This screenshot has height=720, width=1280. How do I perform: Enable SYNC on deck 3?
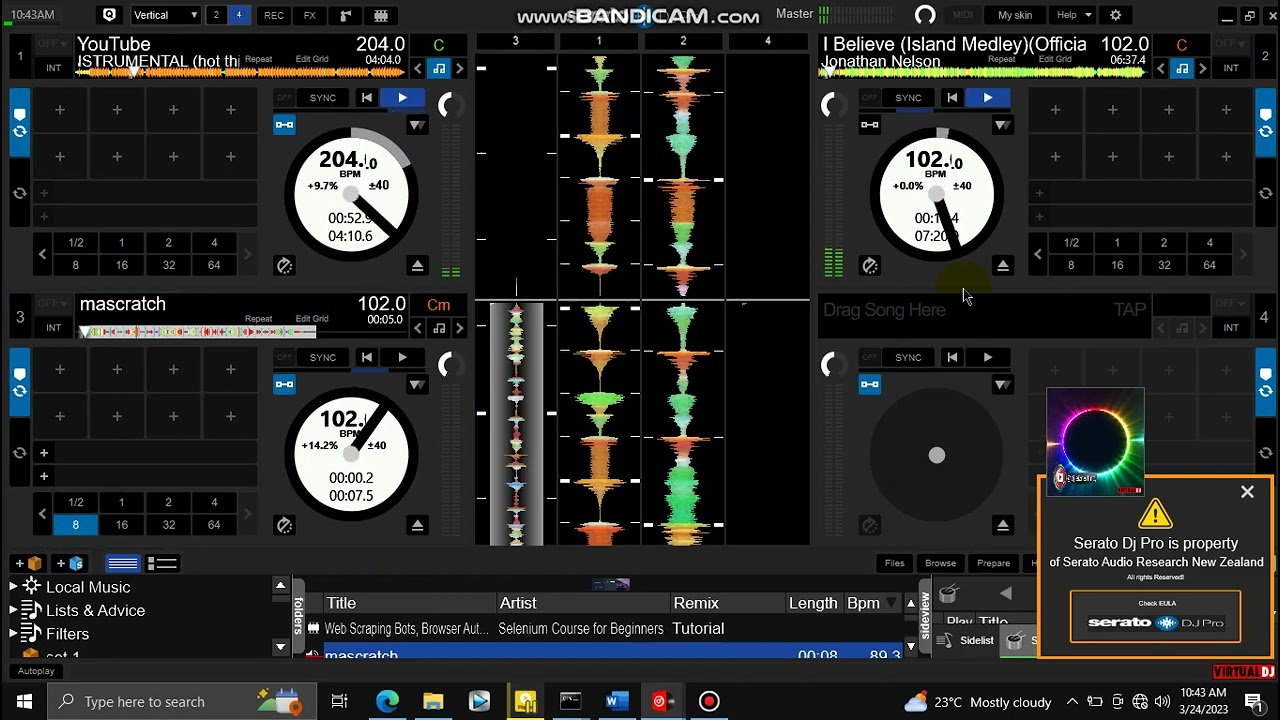323,357
